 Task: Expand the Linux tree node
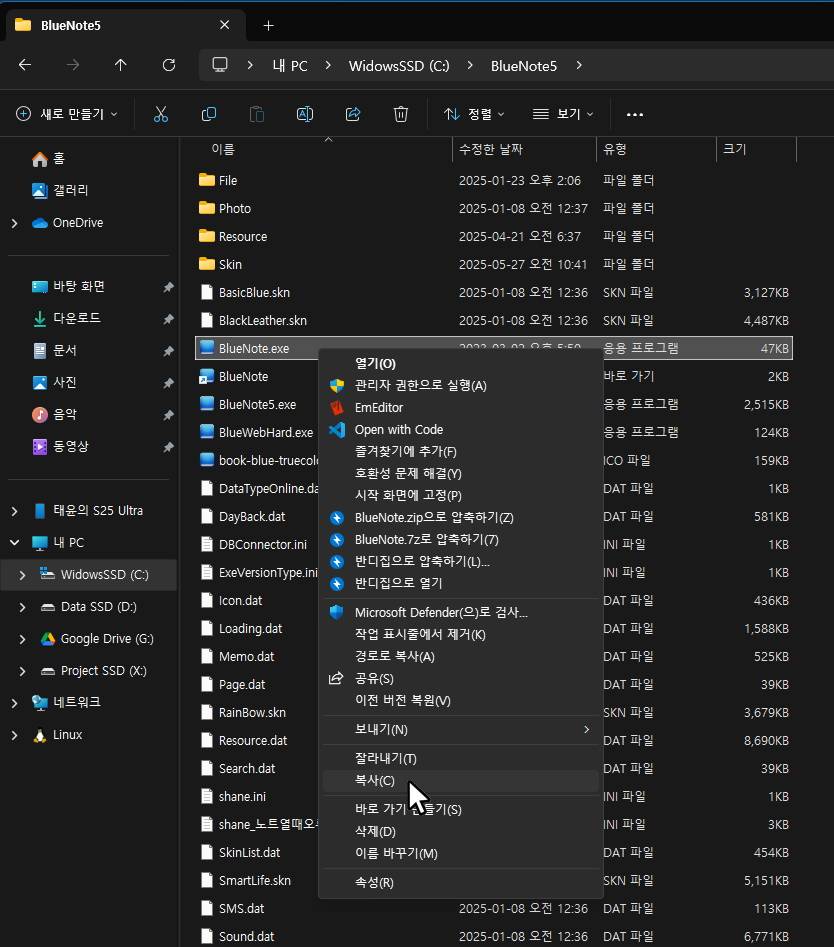point(14,735)
